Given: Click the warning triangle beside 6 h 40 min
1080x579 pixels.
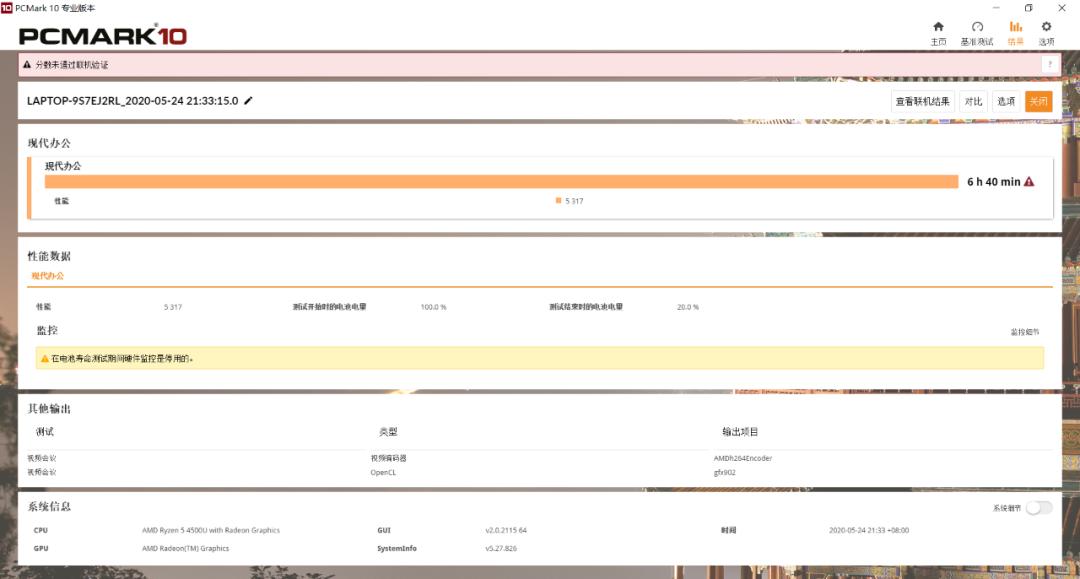Looking at the screenshot, I should pos(1030,181).
